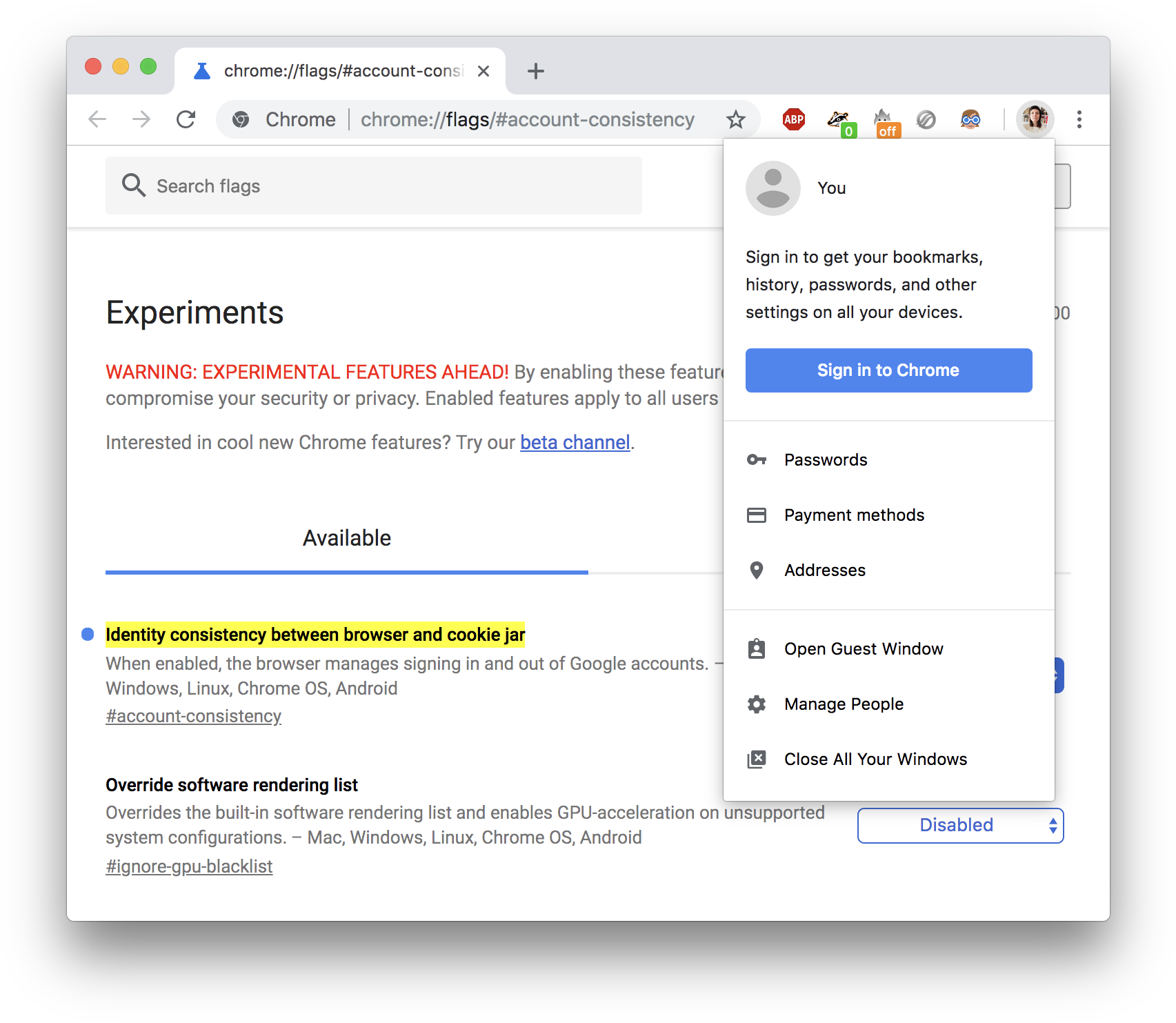Click inside the Search flags field
The width and height of the screenshot is (1176, 1023).
tap(374, 186)
